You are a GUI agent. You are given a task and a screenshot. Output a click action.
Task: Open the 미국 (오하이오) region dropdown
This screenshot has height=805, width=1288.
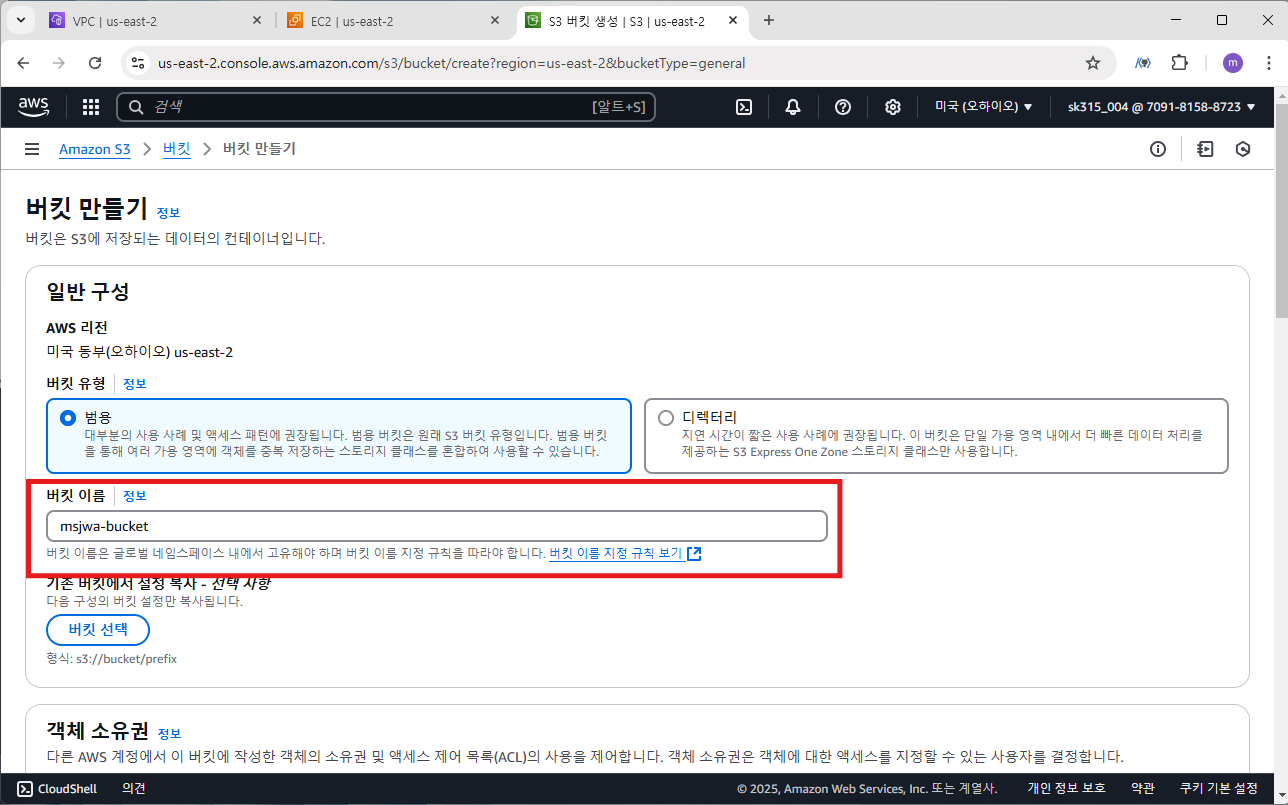coord(984,107)
